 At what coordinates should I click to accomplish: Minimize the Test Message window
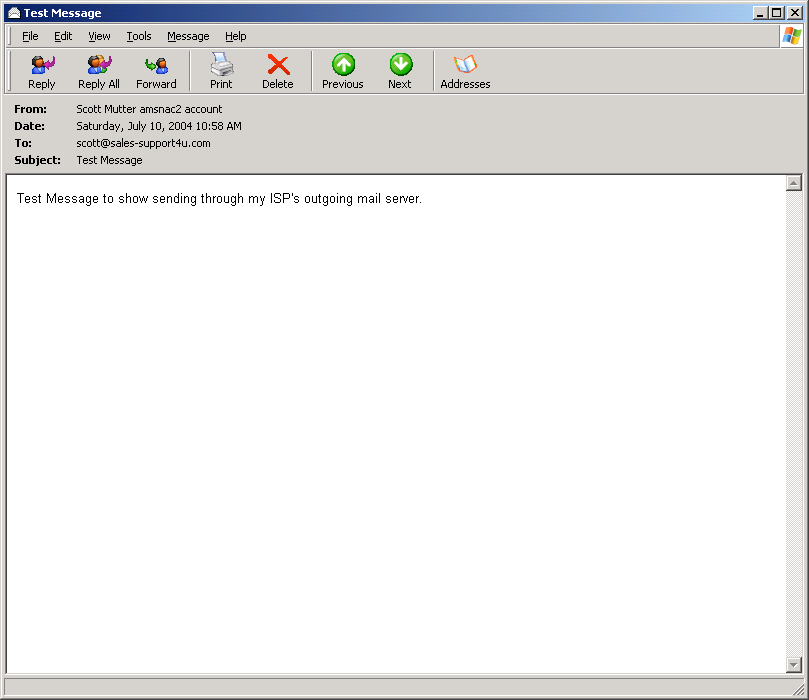pyautogui.click(x=759, y=13)
